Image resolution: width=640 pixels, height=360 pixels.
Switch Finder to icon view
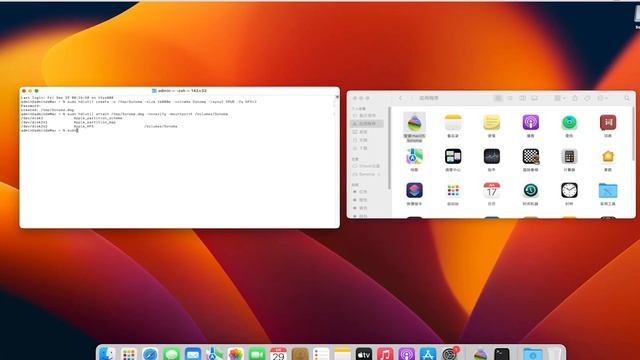(498, 98)
